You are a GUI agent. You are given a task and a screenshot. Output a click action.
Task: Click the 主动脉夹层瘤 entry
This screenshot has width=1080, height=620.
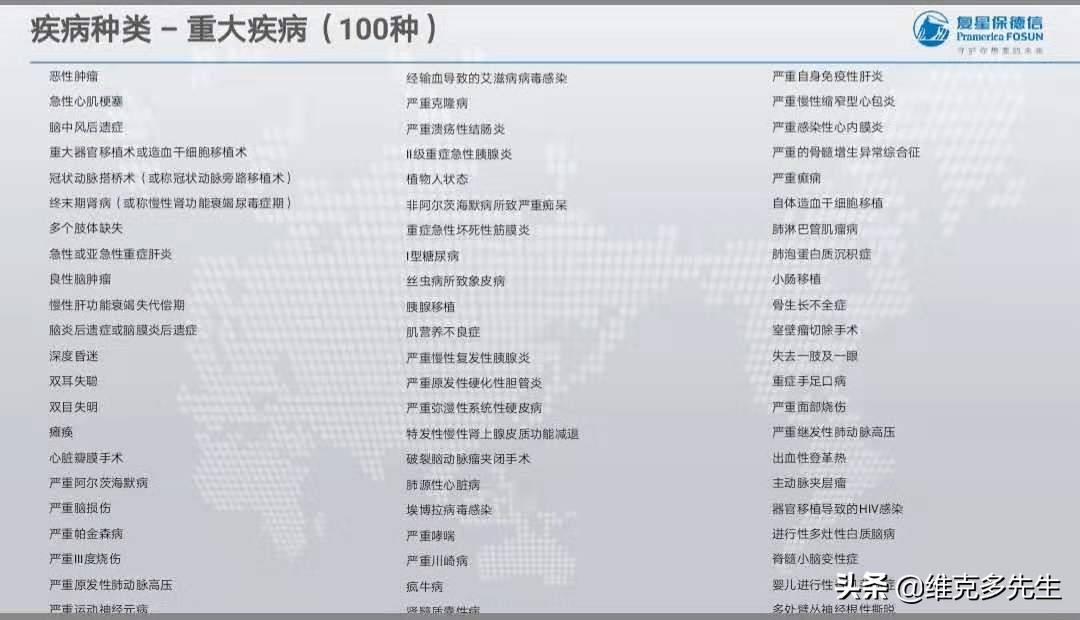click(x=811, y=485)
